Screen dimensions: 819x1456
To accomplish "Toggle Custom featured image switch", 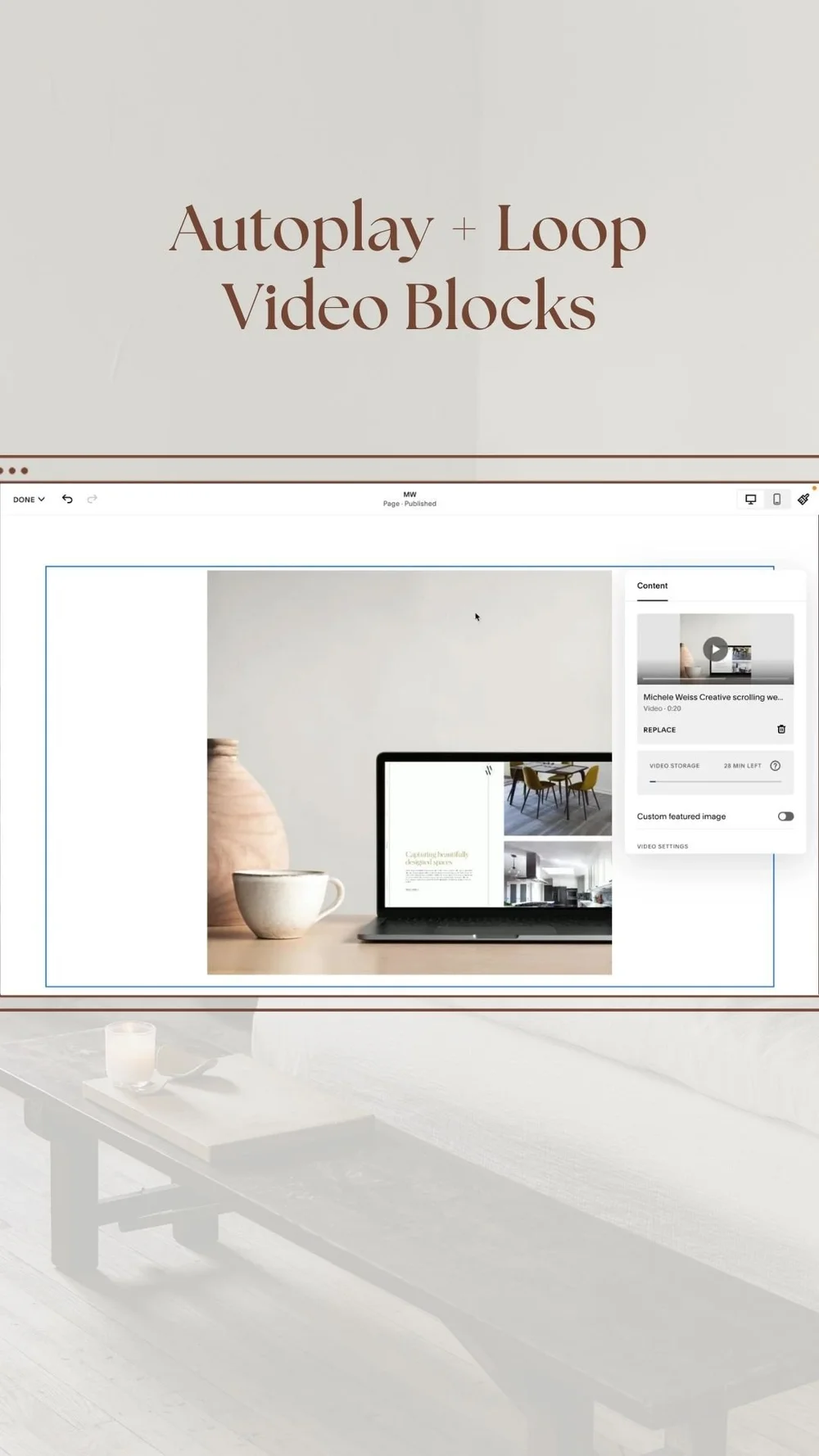I will coord(785,816).
